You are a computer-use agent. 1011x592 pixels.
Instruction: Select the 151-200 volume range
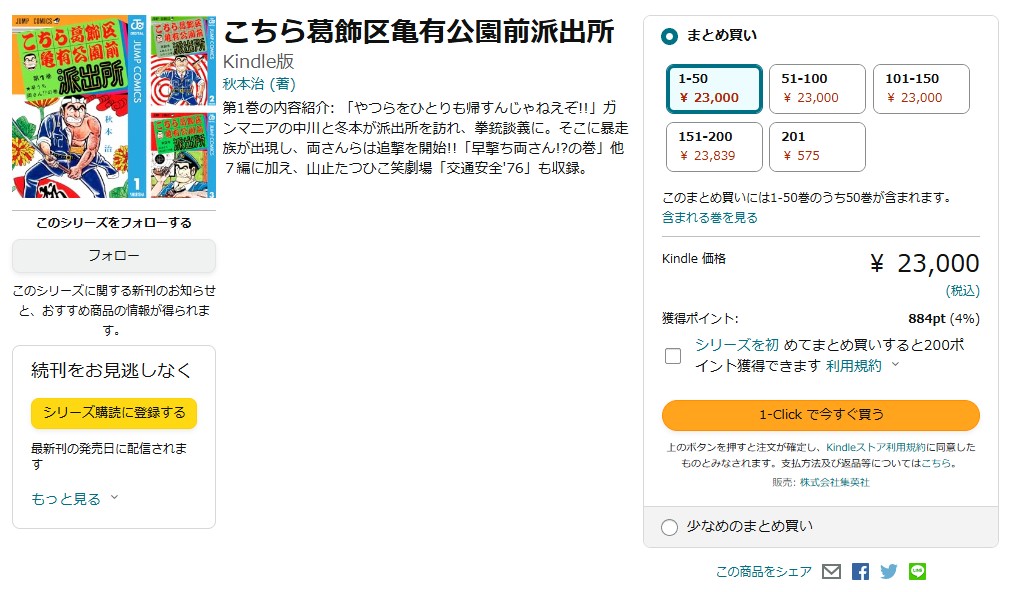click(712, 146)
